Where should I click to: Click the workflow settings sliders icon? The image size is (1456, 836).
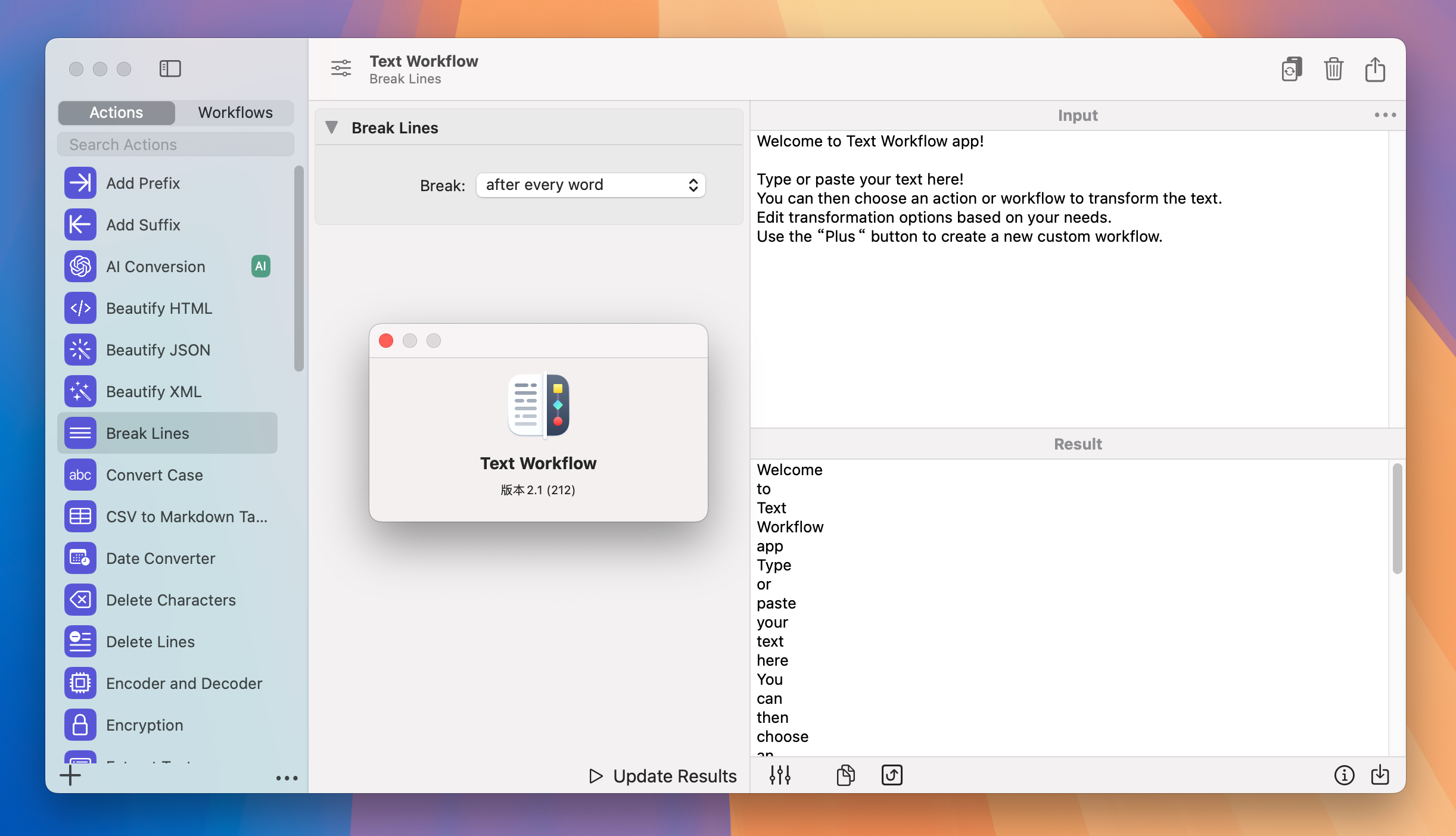(781, 775)
